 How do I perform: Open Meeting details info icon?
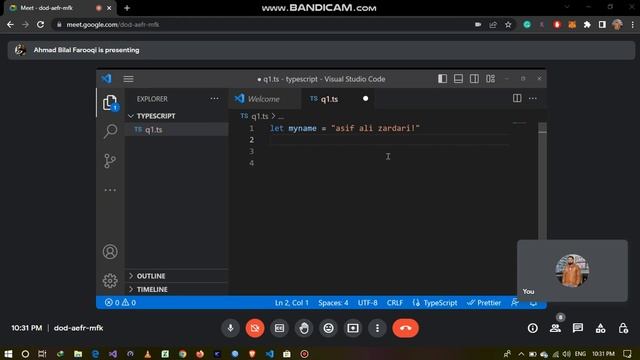click(x=533, y=328)
